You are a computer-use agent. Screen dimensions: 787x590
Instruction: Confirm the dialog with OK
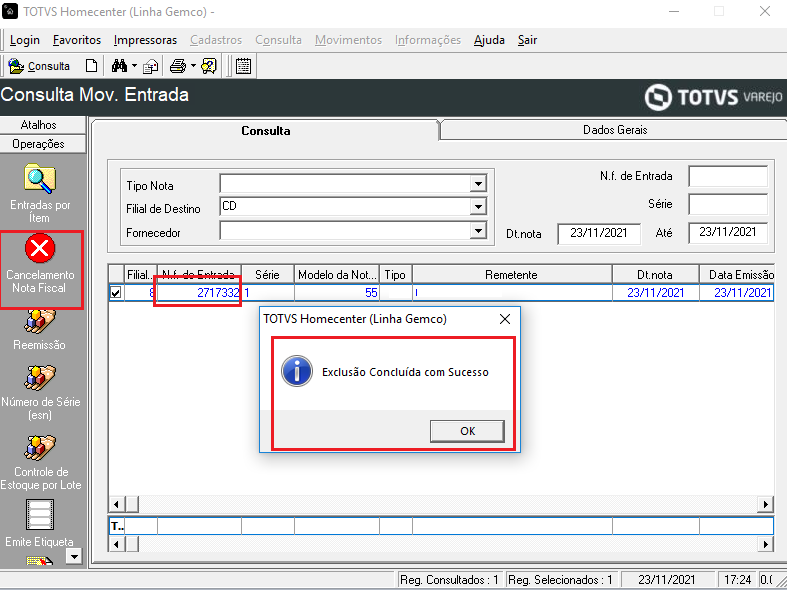tap(467, 431)
